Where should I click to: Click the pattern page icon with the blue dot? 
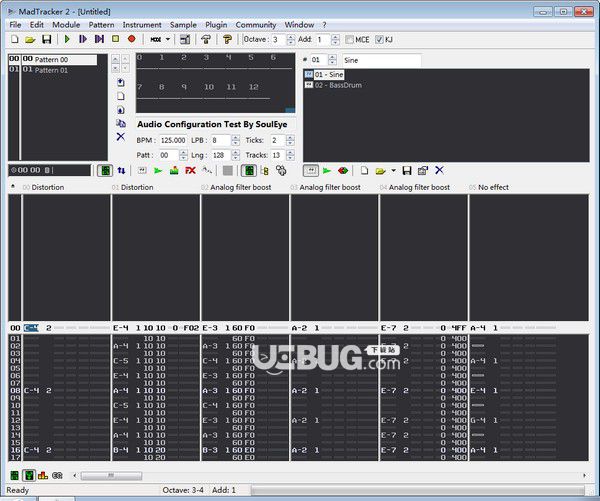point(121,110)
